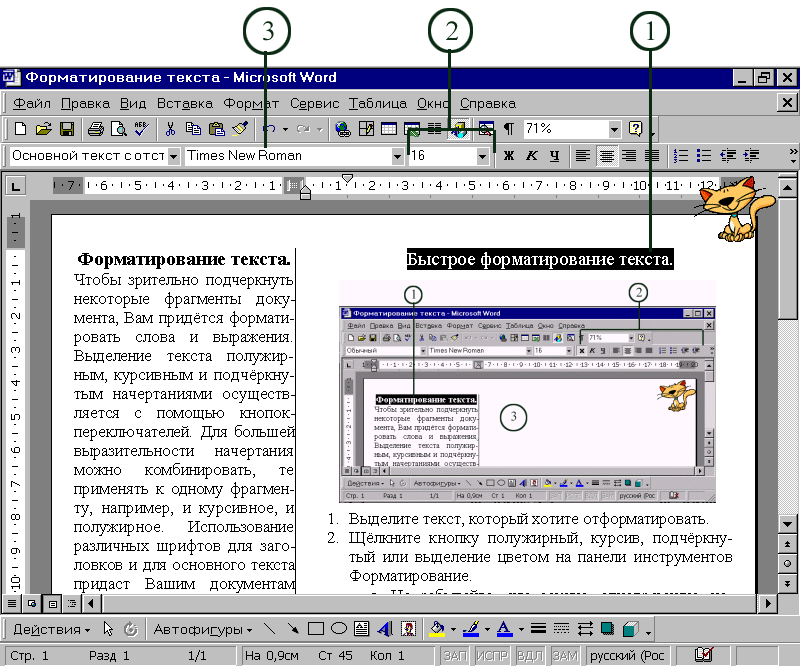
Task: Set text columns
Action: click(x=435, y=129)
